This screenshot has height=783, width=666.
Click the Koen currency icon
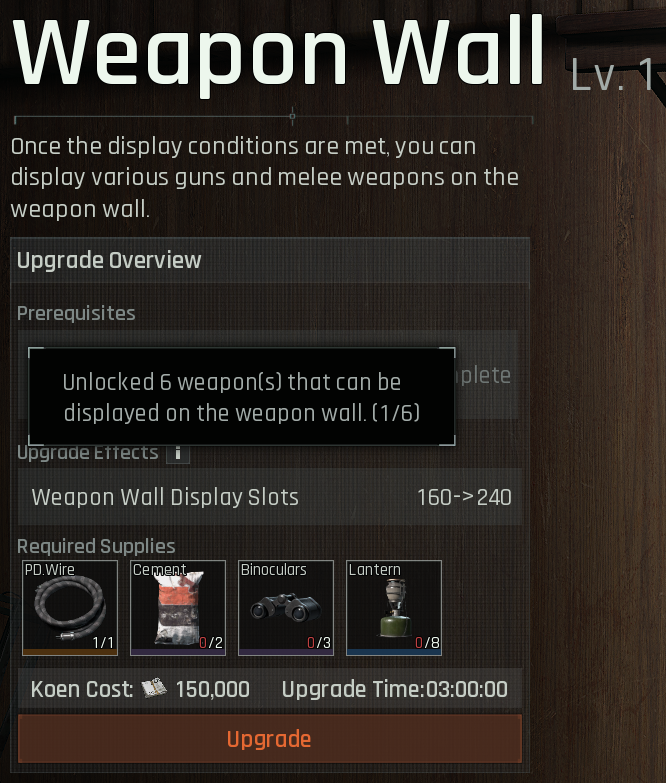(x=154, y=689)
